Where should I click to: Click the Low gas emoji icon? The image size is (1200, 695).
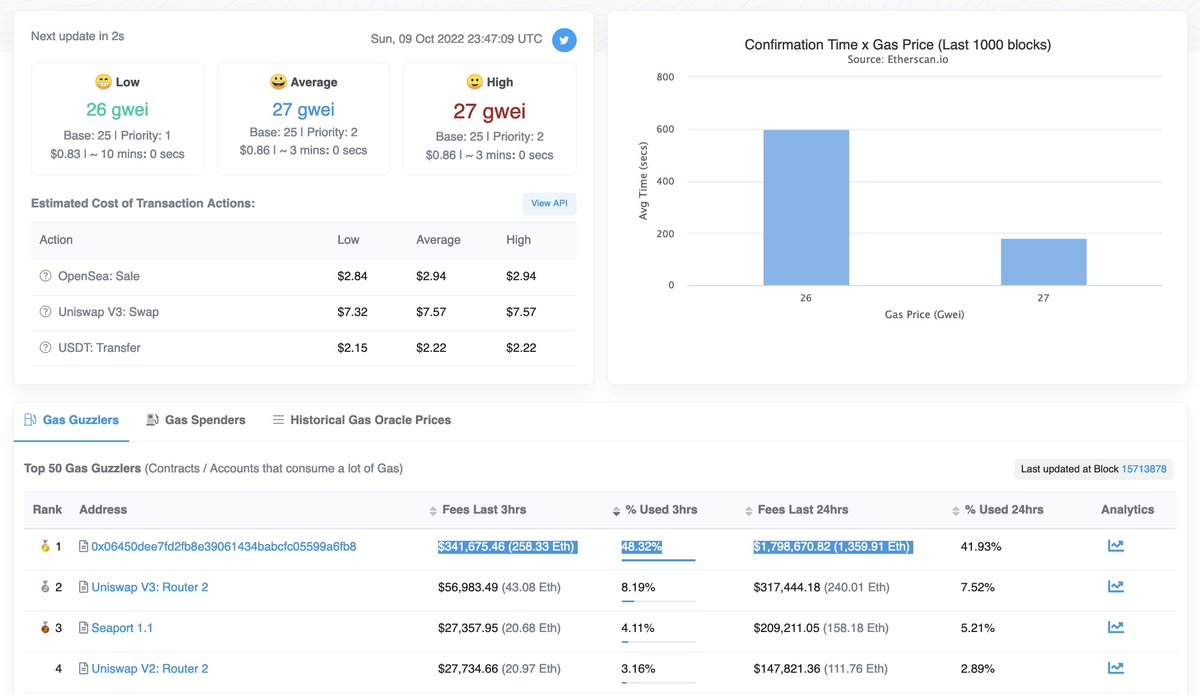[x=103, y=82]
